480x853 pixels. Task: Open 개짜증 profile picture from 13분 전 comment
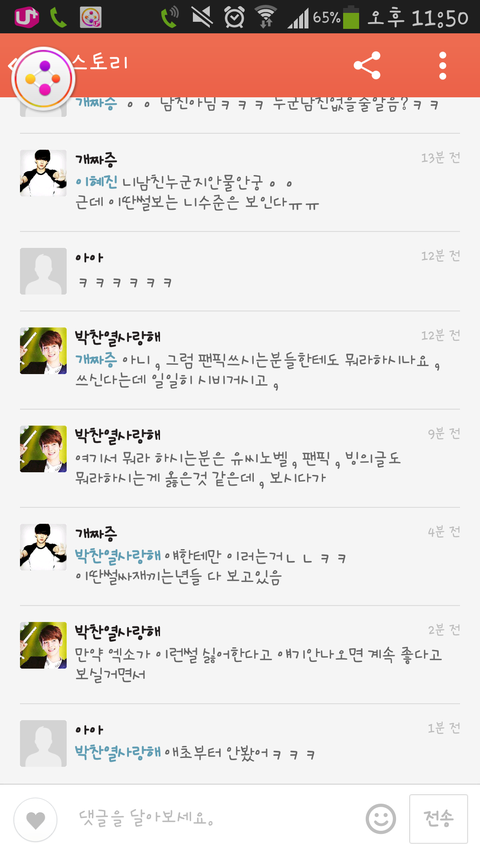click(44, 173)
